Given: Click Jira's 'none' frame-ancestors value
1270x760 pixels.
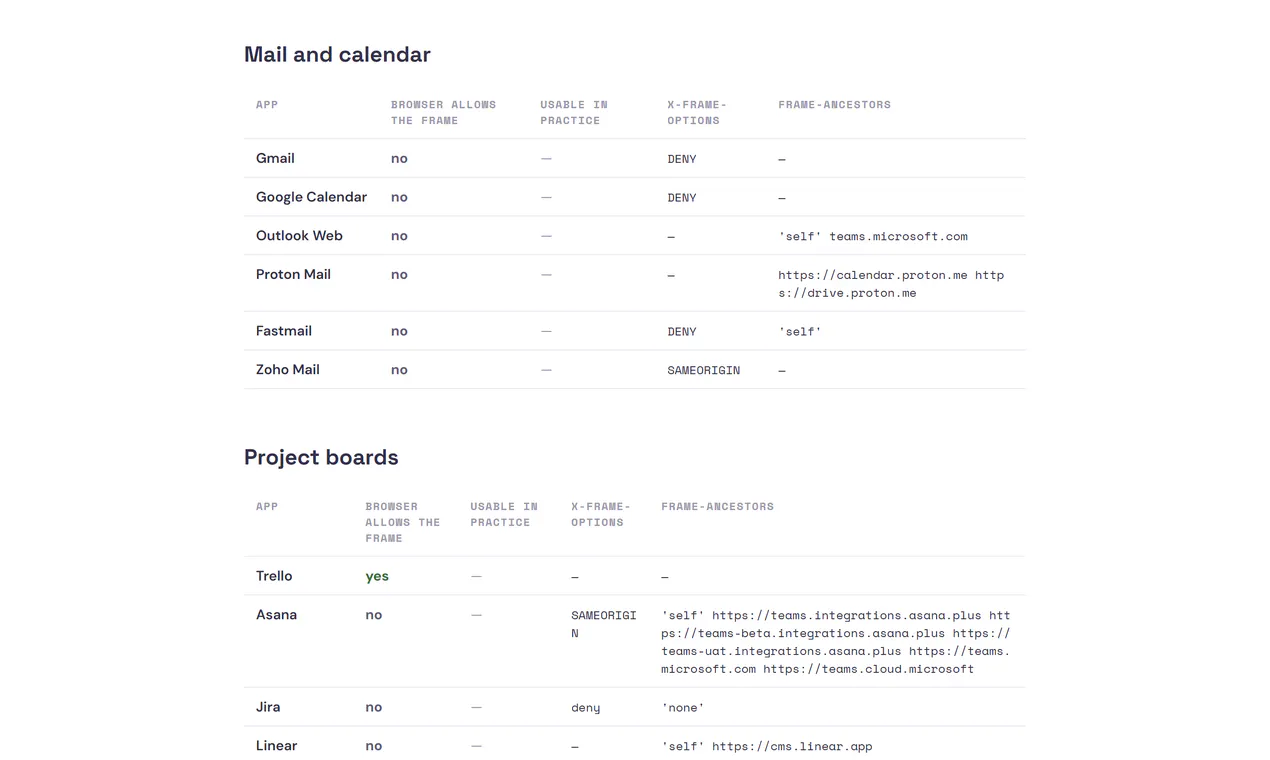Looking at the screenshot, I should point(683,708).
